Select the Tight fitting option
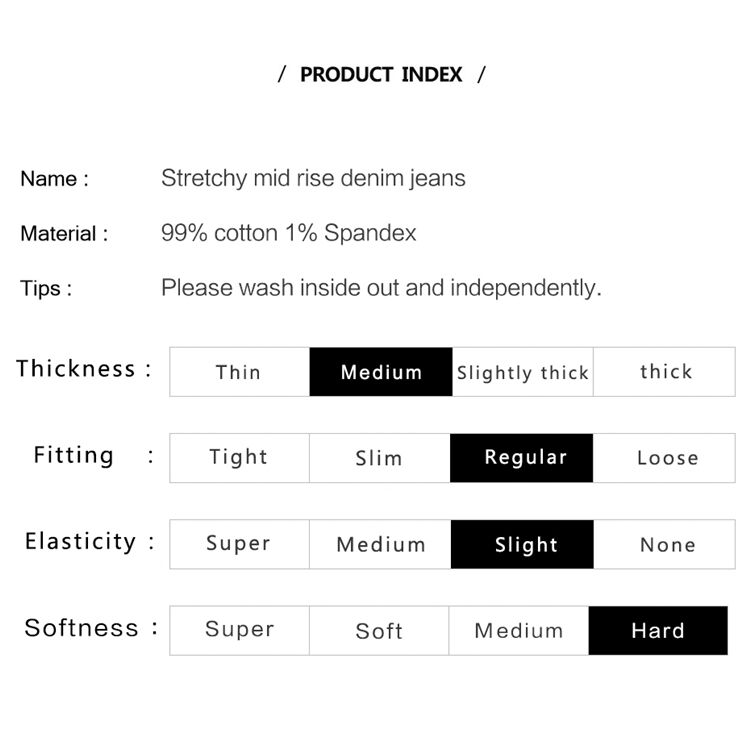The height and width of the screenshot is (745, 750). click(x=240, y=458)
